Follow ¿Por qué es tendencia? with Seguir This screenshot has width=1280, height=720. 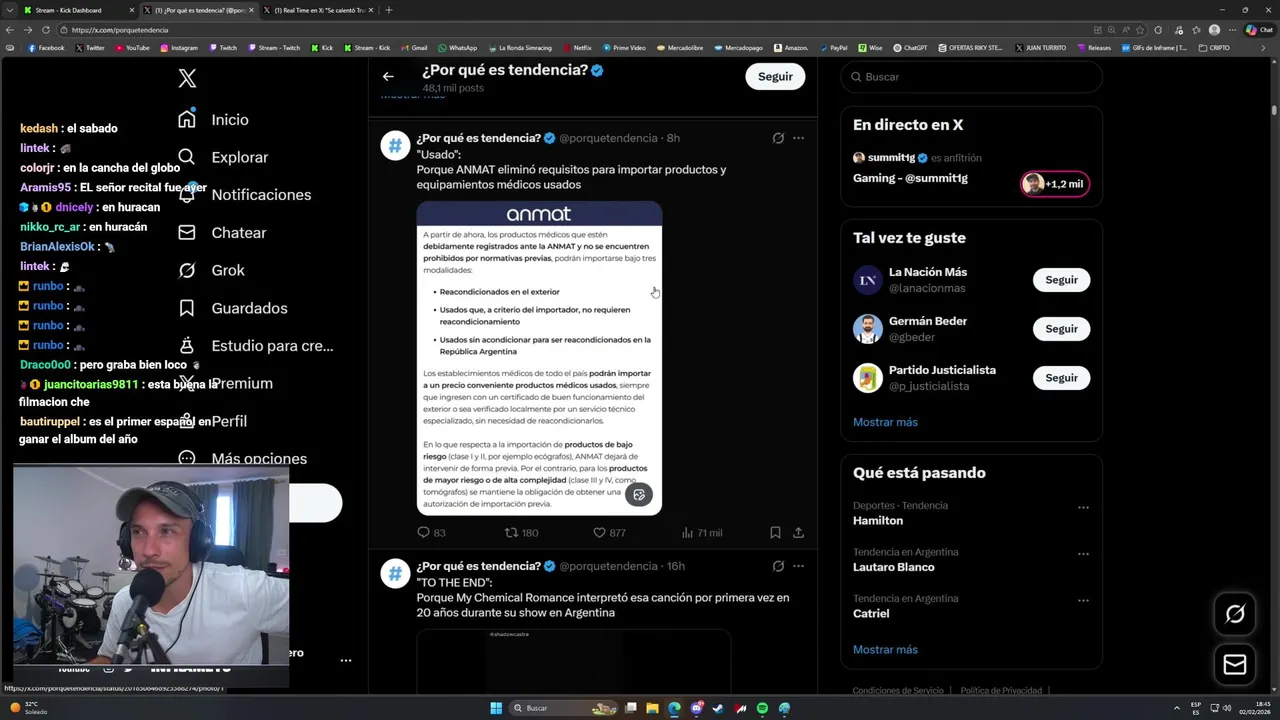tap(775, 76)
